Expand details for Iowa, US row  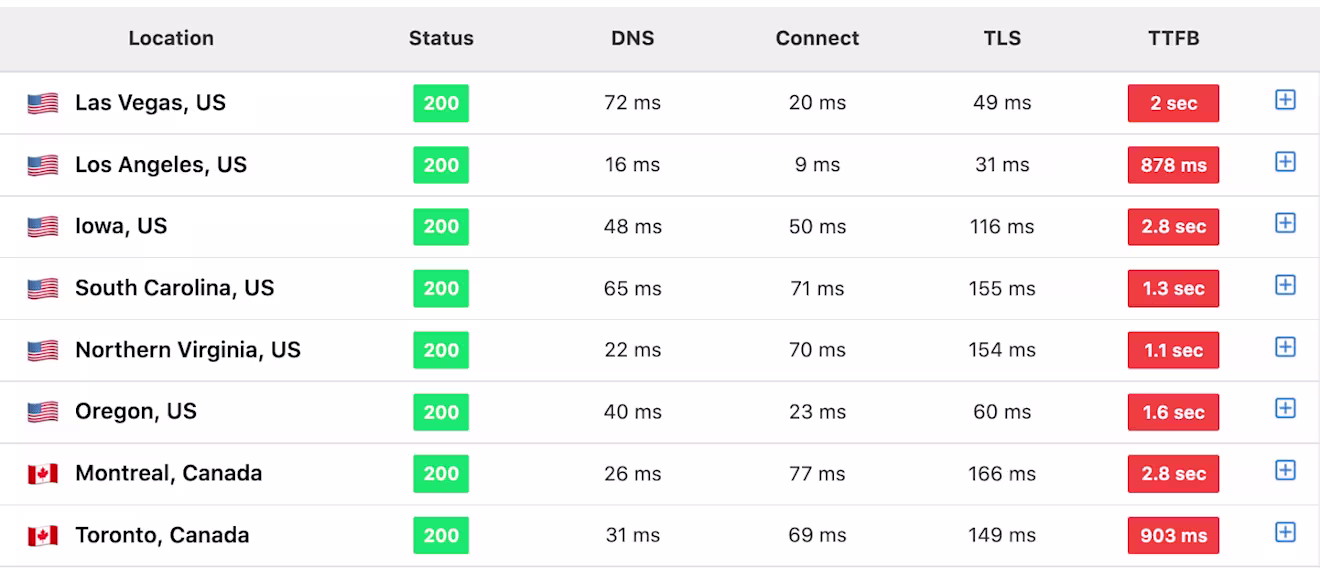click(1285, 224)
